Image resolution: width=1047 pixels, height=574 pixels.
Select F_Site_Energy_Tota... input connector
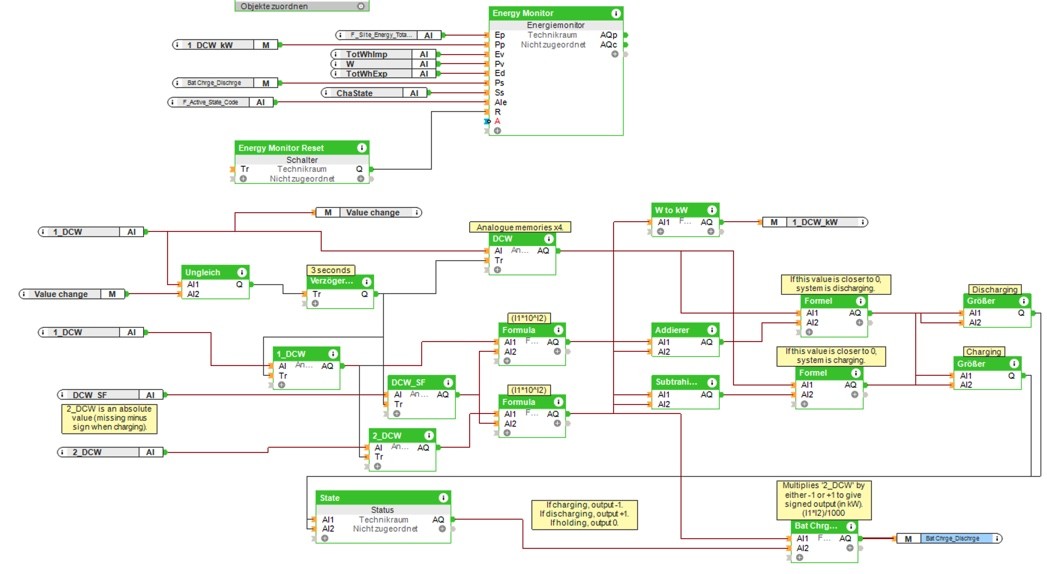click(x=388, y=35)
